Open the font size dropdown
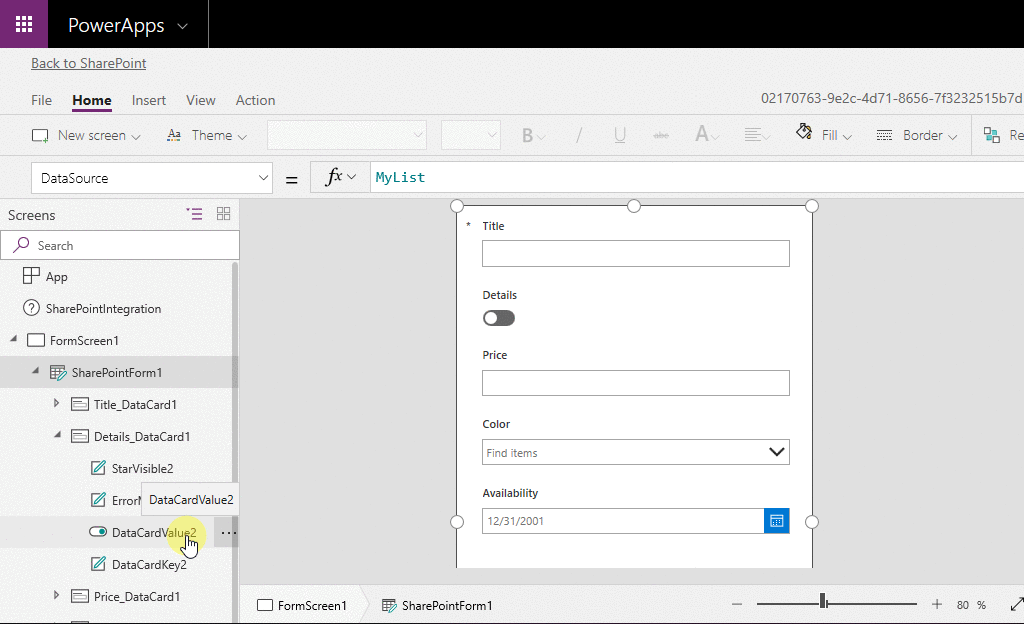Screen dimensions: 1024x624 pos(471,135)
